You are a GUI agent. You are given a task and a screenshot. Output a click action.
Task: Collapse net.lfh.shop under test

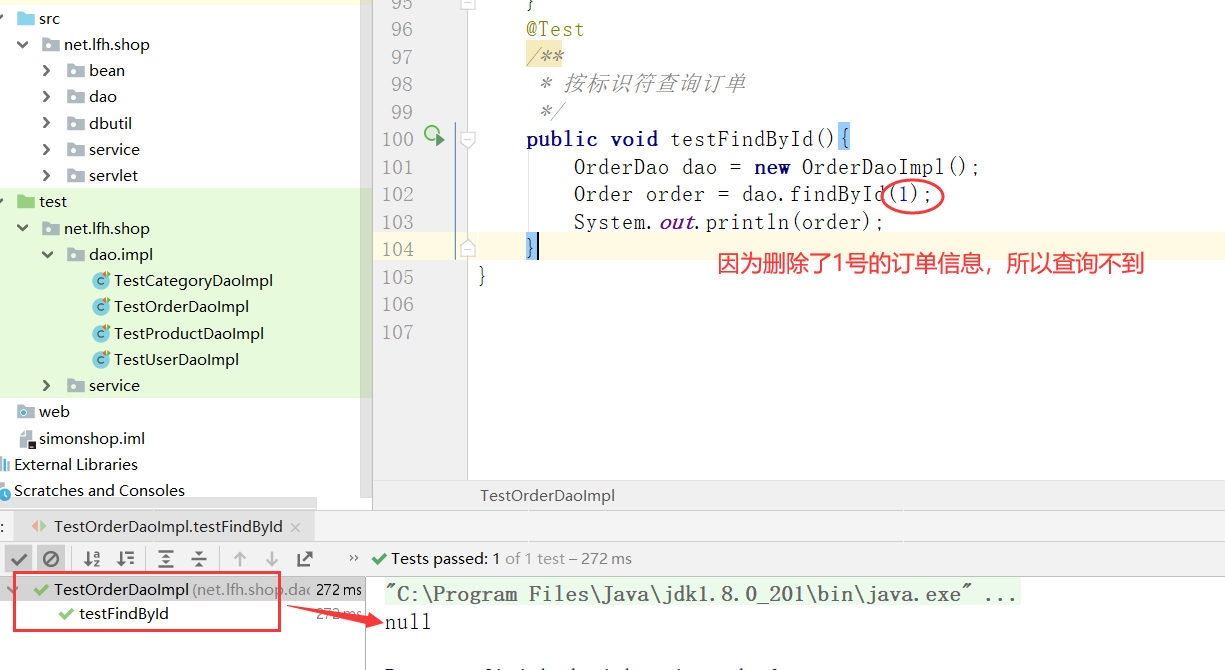[22, 228]
